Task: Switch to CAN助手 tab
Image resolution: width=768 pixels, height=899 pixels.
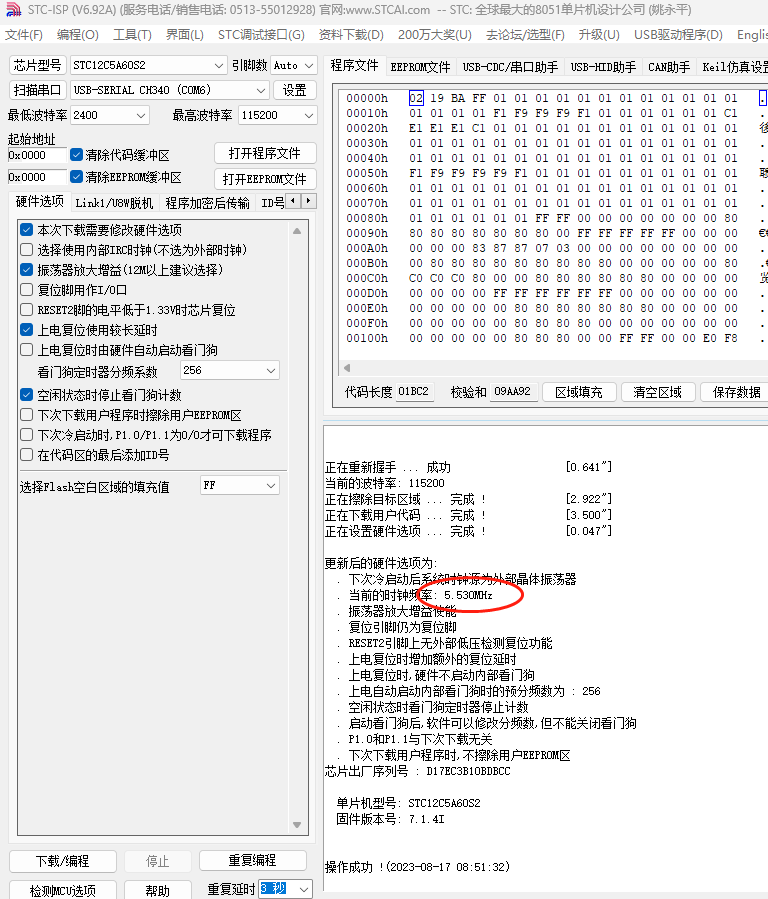Action: pos(669,67)
